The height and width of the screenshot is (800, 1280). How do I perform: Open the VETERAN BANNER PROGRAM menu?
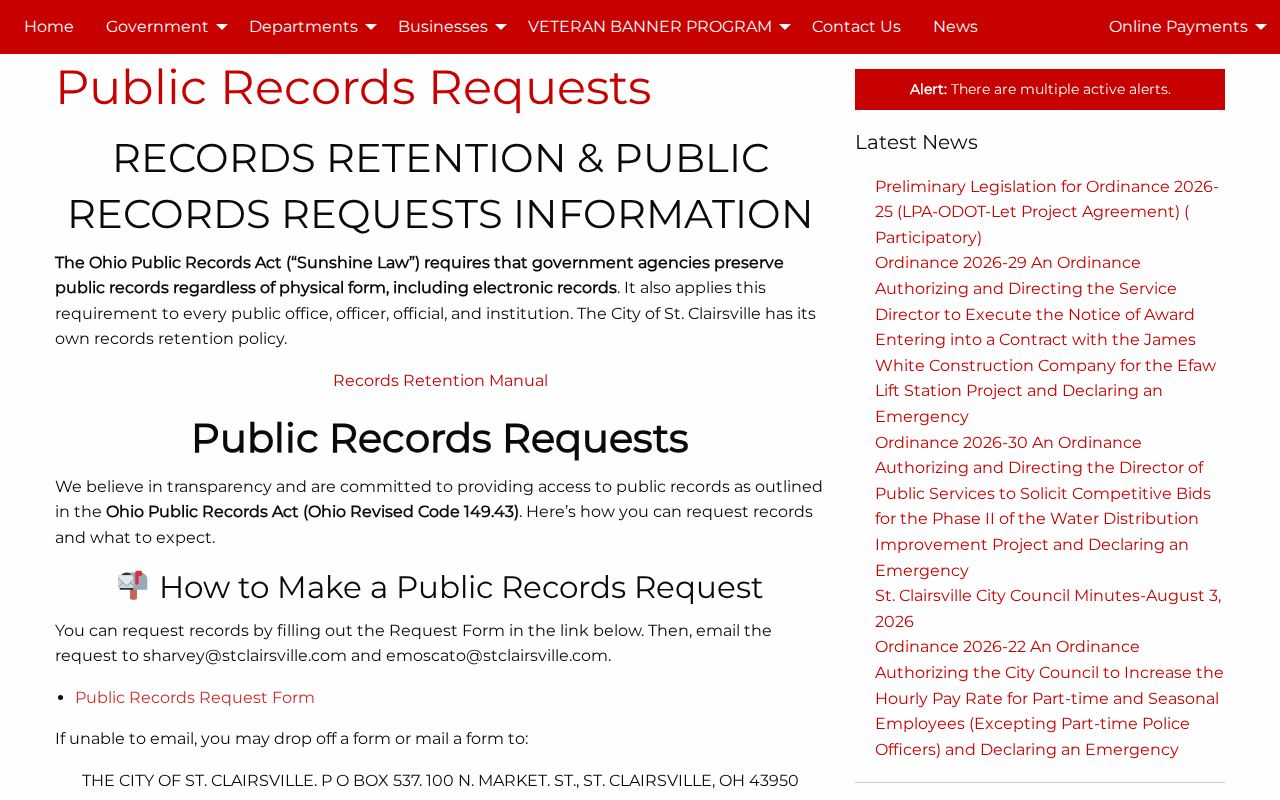click(650, 27)
